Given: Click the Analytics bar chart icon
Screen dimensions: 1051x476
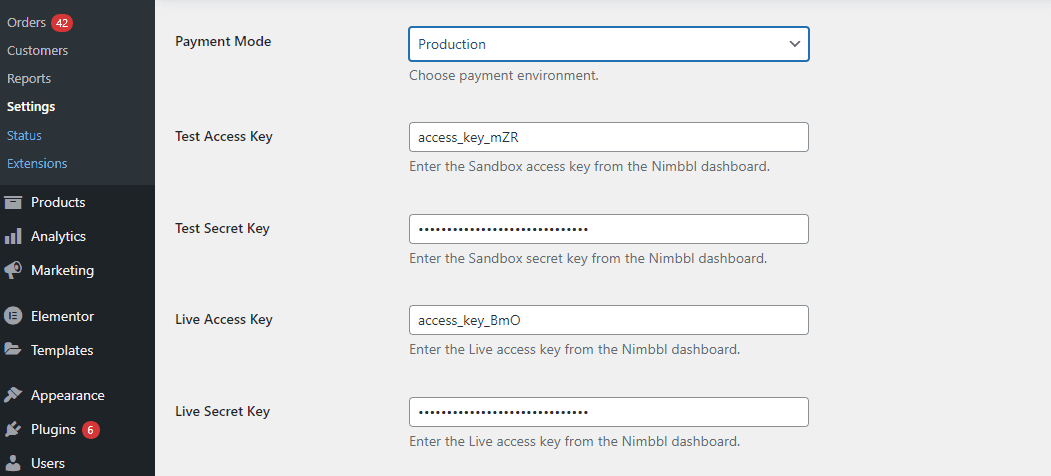Looking at the screenshot, I should point(13,237).
